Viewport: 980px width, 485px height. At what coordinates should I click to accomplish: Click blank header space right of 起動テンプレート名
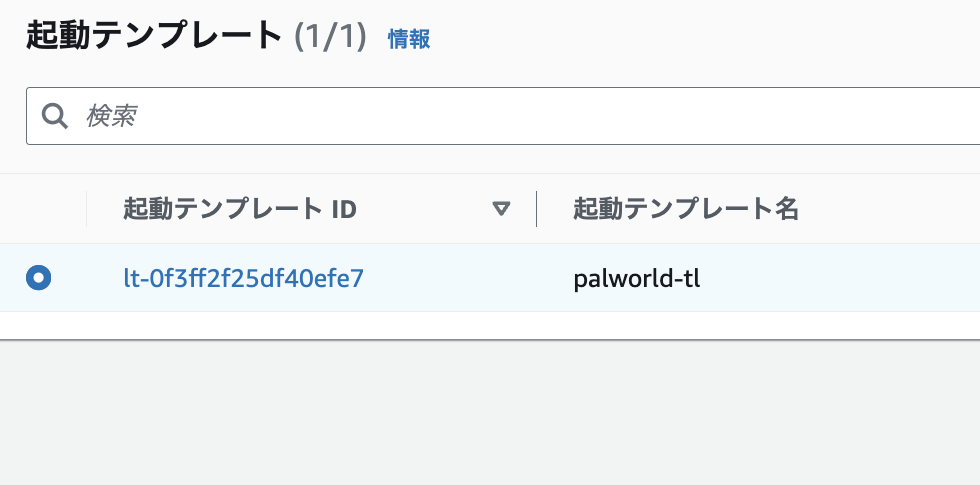(x=890, y=209)
